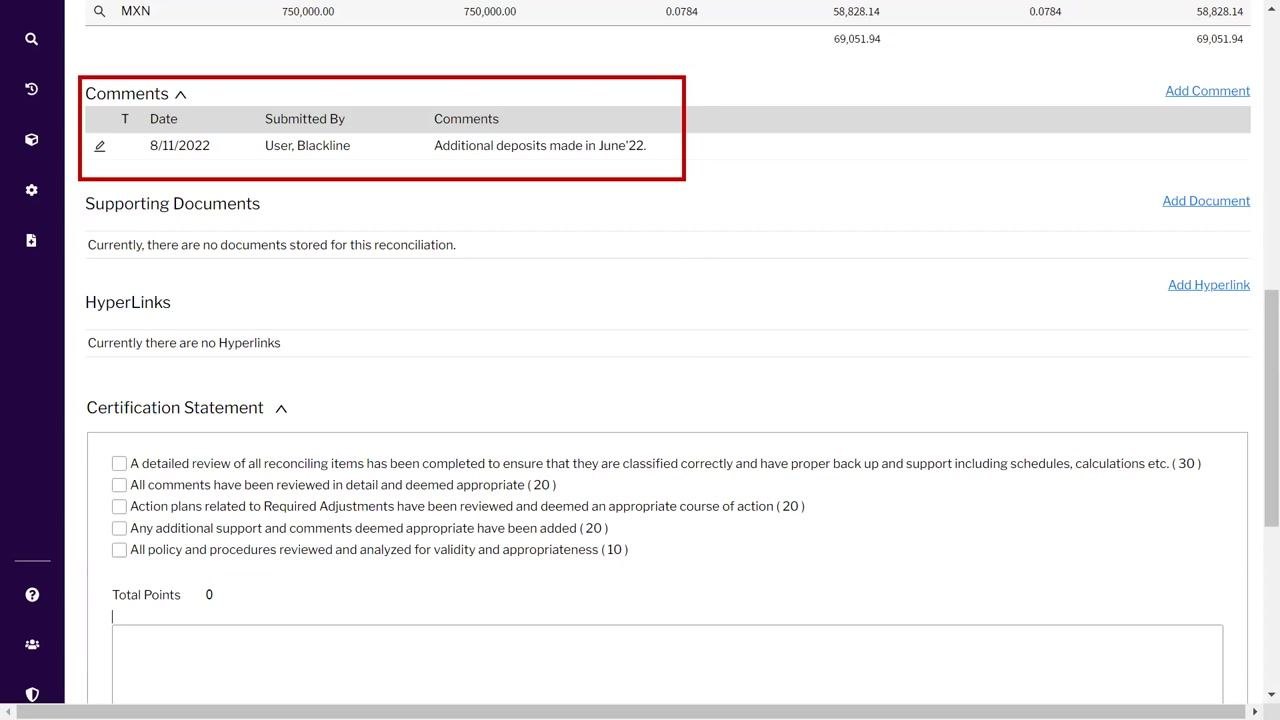
Task: Edit the 8/11/2022 comment with pencil icon
Action: click(x=100, y=146)
